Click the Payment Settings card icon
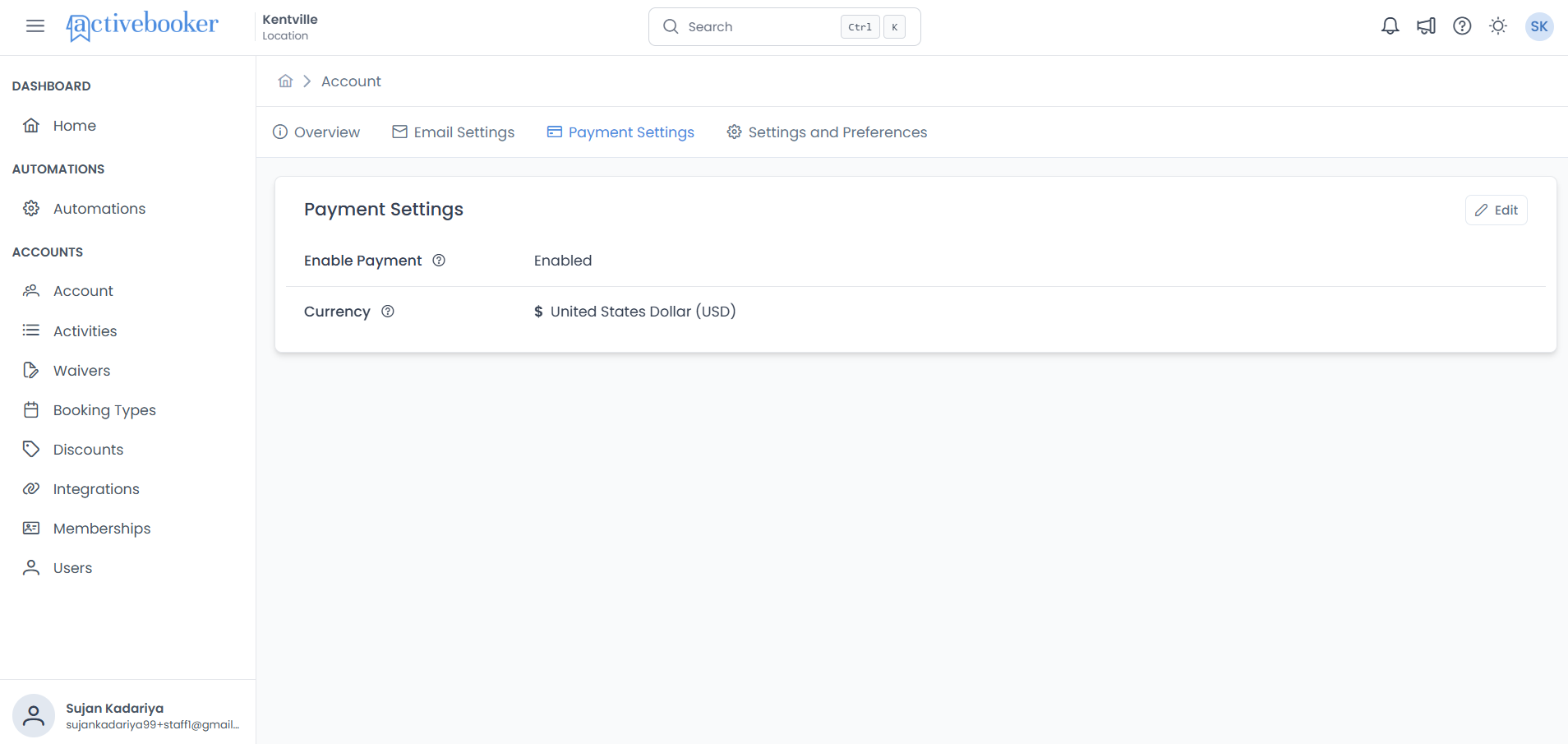 click(x=555, y=132)
